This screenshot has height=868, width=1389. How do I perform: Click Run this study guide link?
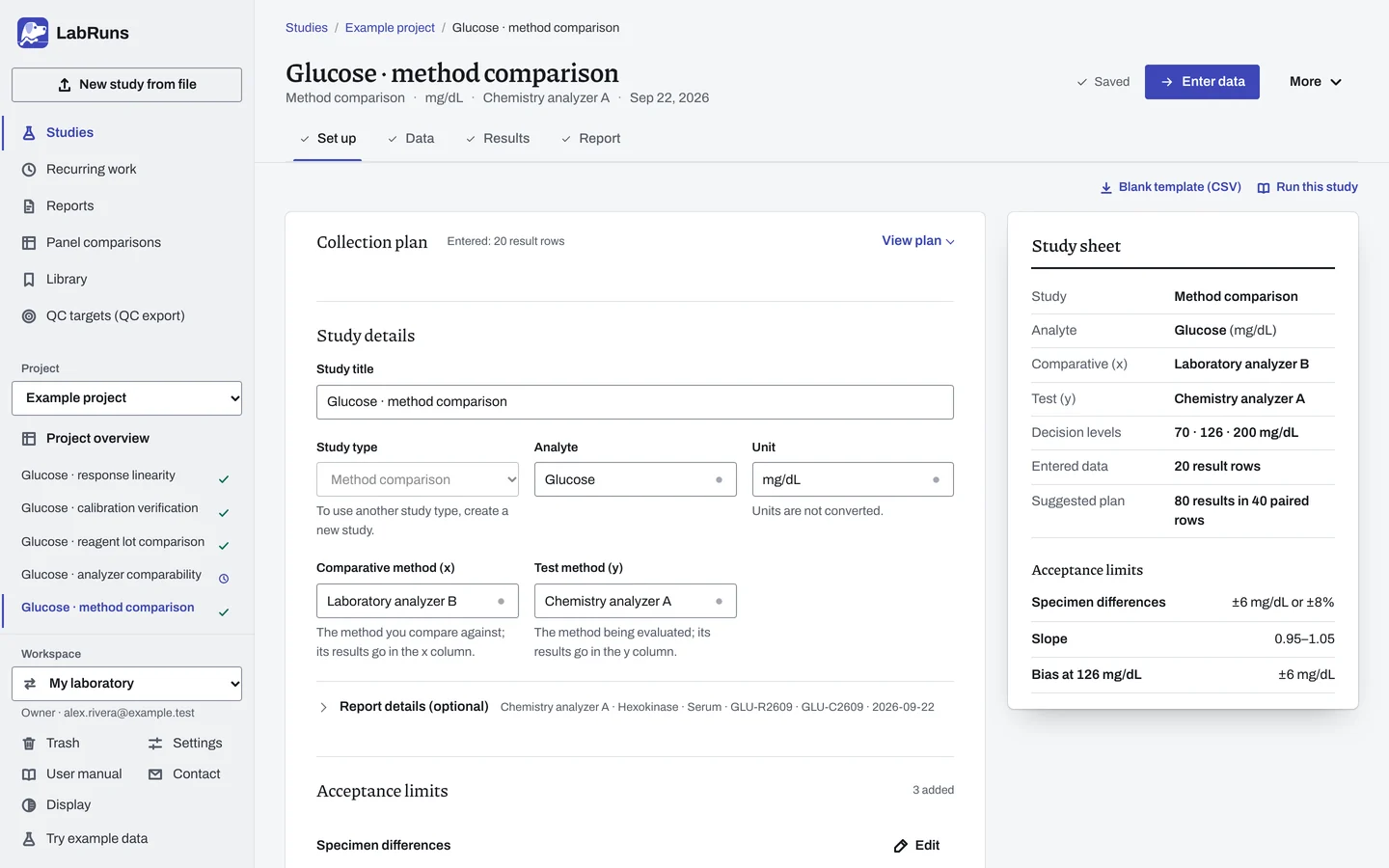(1308, 187)
